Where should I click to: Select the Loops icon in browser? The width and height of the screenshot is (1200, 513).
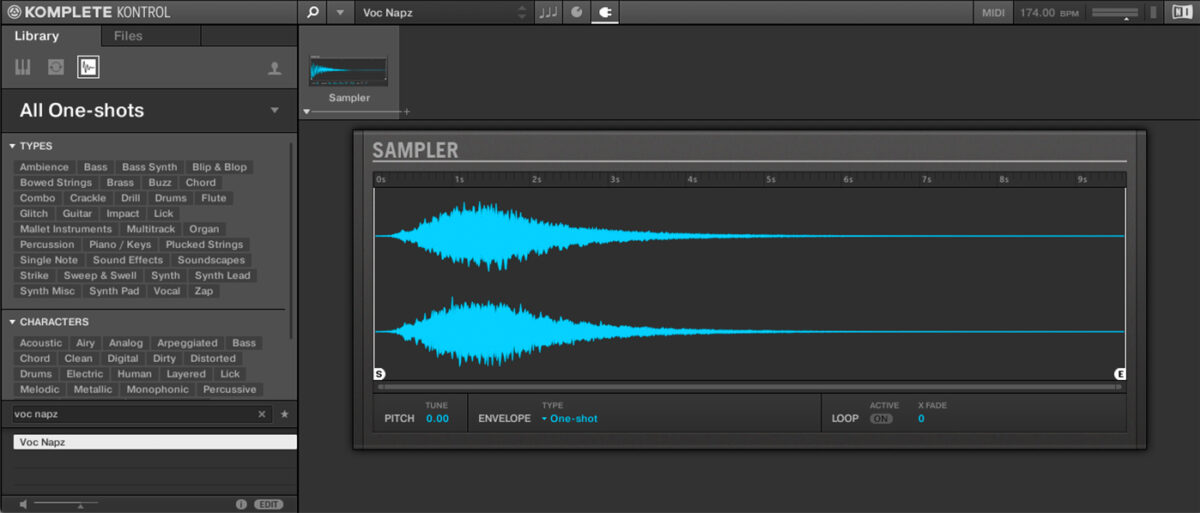[56, 67]
